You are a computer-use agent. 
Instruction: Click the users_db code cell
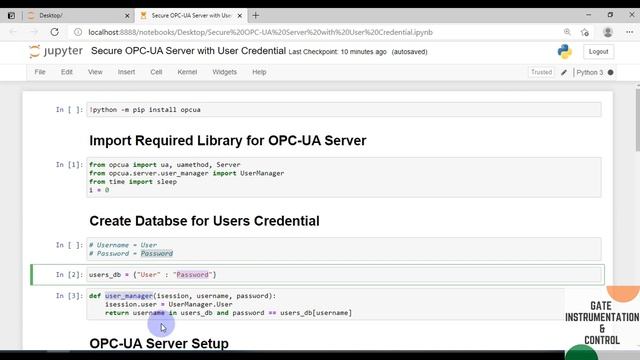(344, 275)
